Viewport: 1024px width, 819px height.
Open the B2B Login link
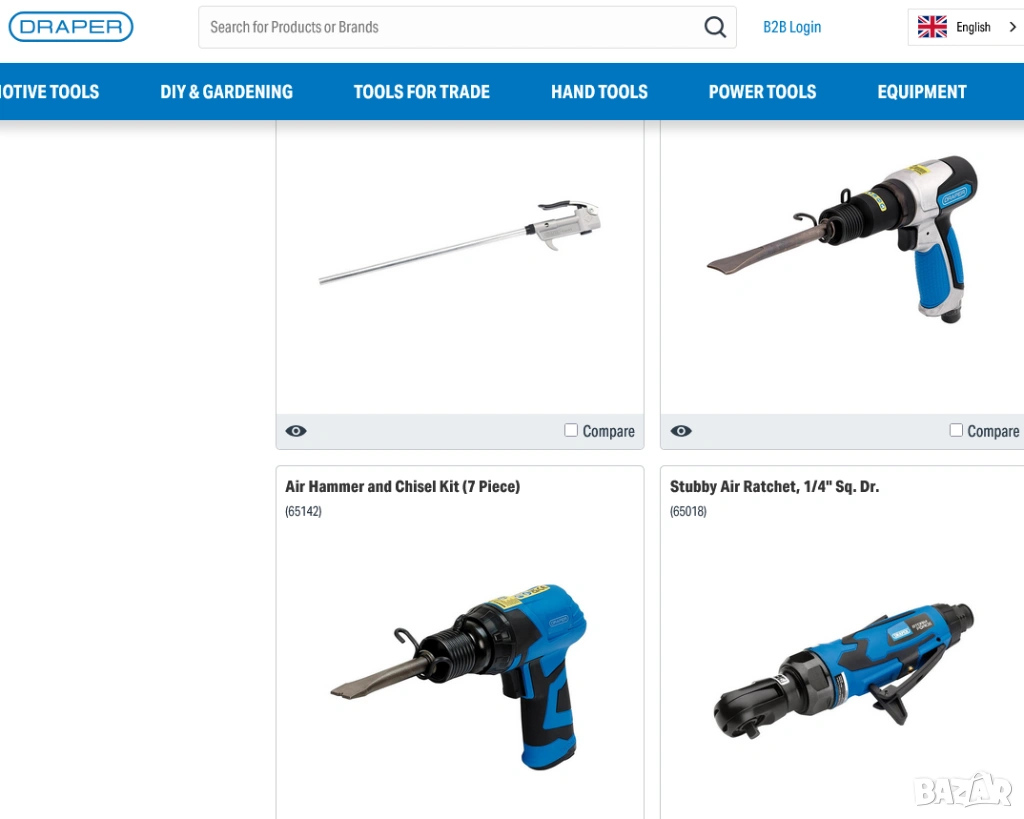point(792,27)
